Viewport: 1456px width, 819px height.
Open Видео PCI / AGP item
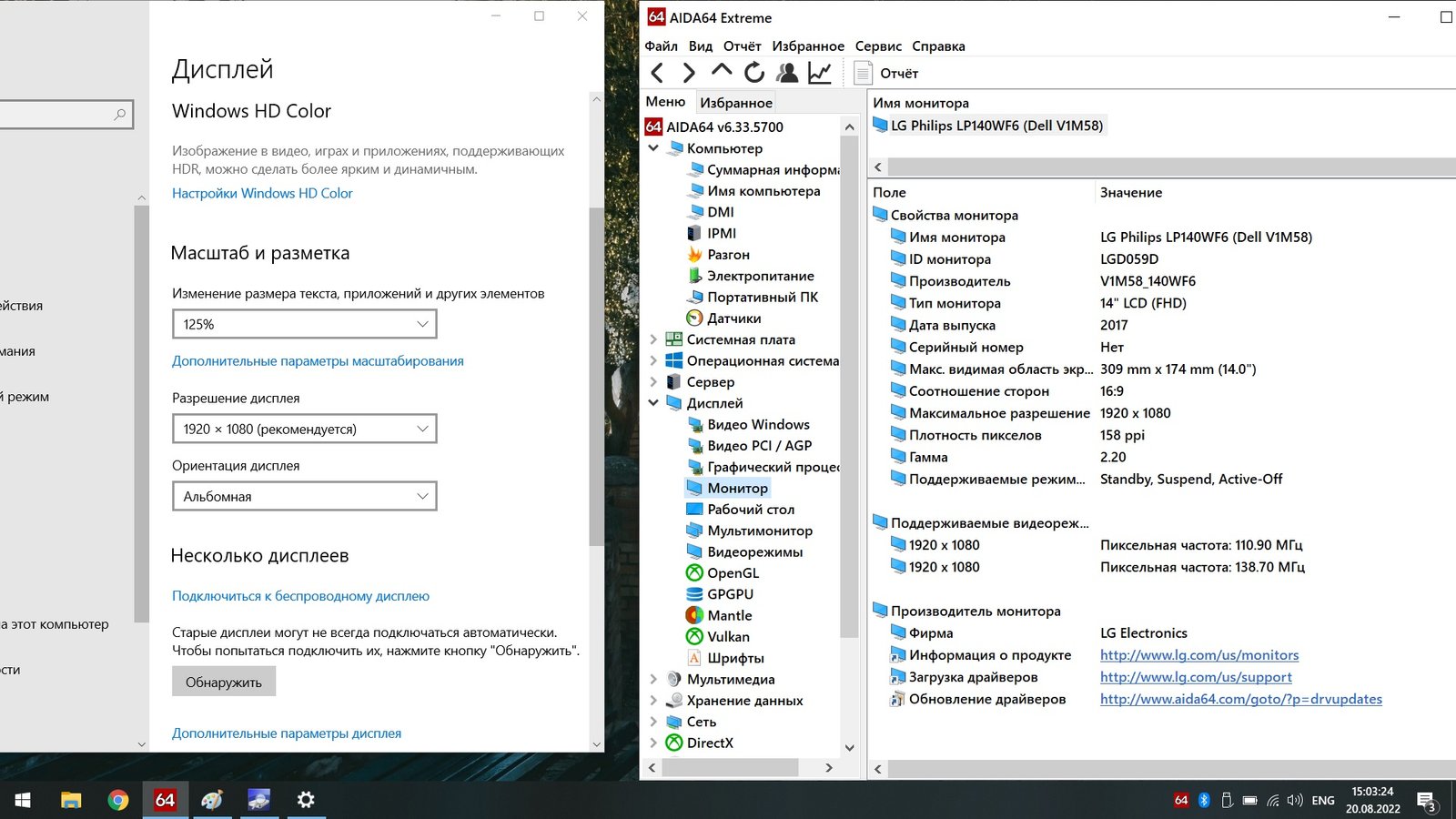point(759,446)
